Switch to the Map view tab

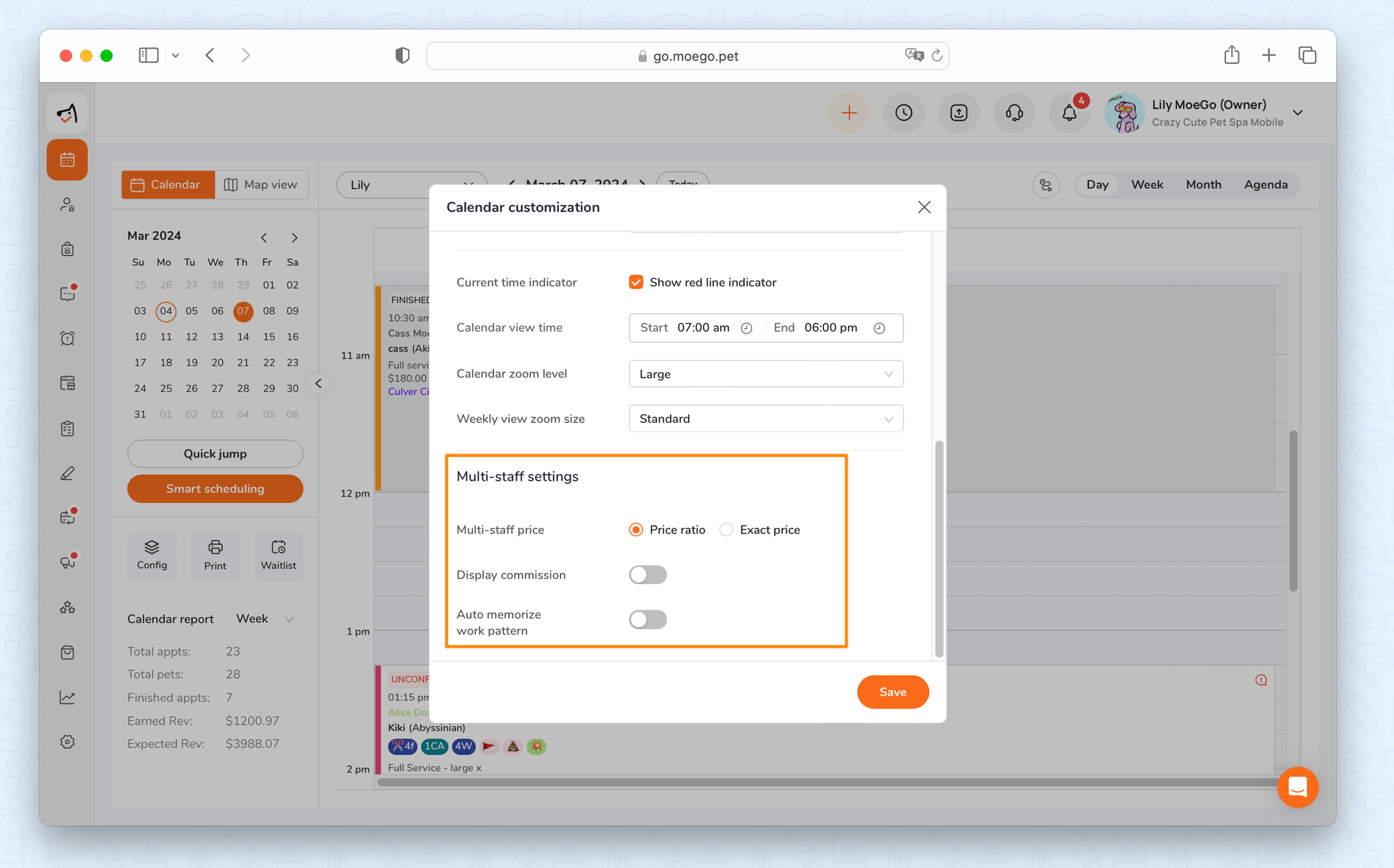pos(261,185)
